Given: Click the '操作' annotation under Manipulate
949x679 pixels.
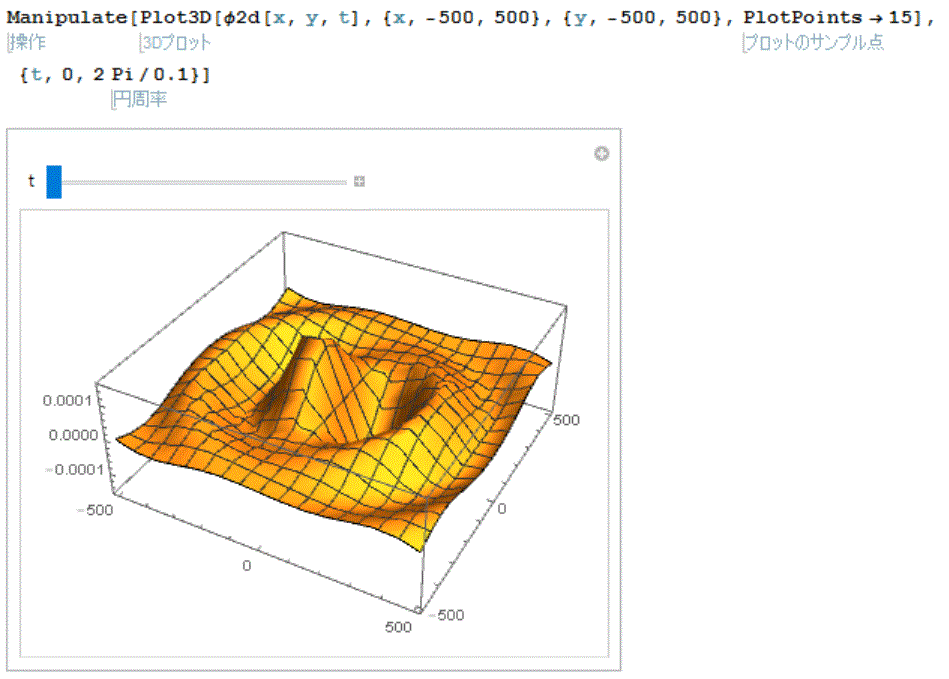Looking at the screenshot, I should [28, 42].
